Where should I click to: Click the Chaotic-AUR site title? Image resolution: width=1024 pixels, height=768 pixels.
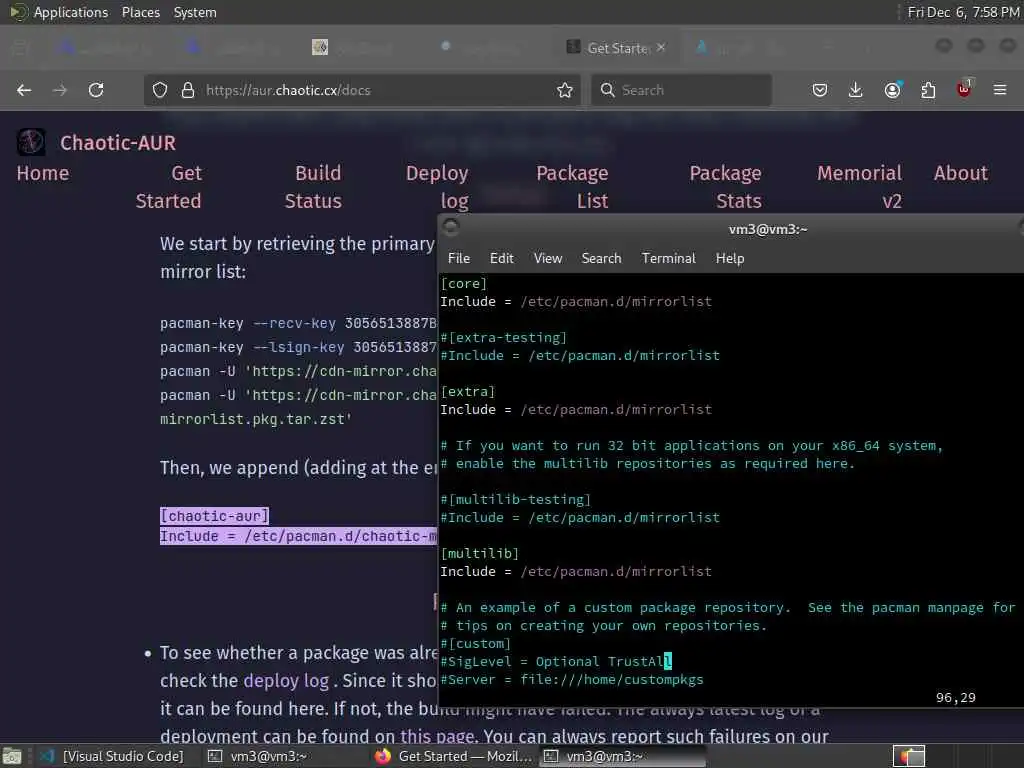tap(118, 143)
